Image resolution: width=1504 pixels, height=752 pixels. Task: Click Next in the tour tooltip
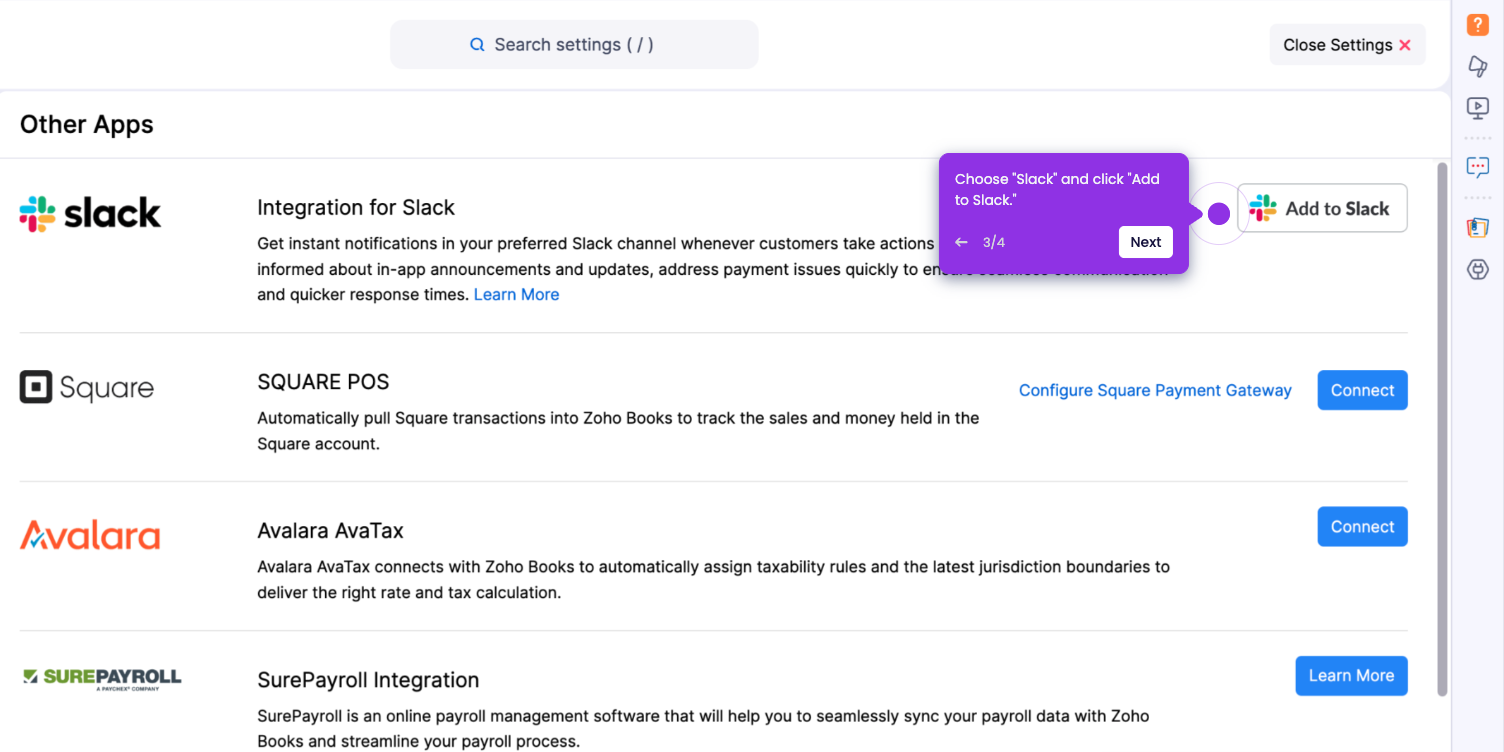pos(1146,242)
